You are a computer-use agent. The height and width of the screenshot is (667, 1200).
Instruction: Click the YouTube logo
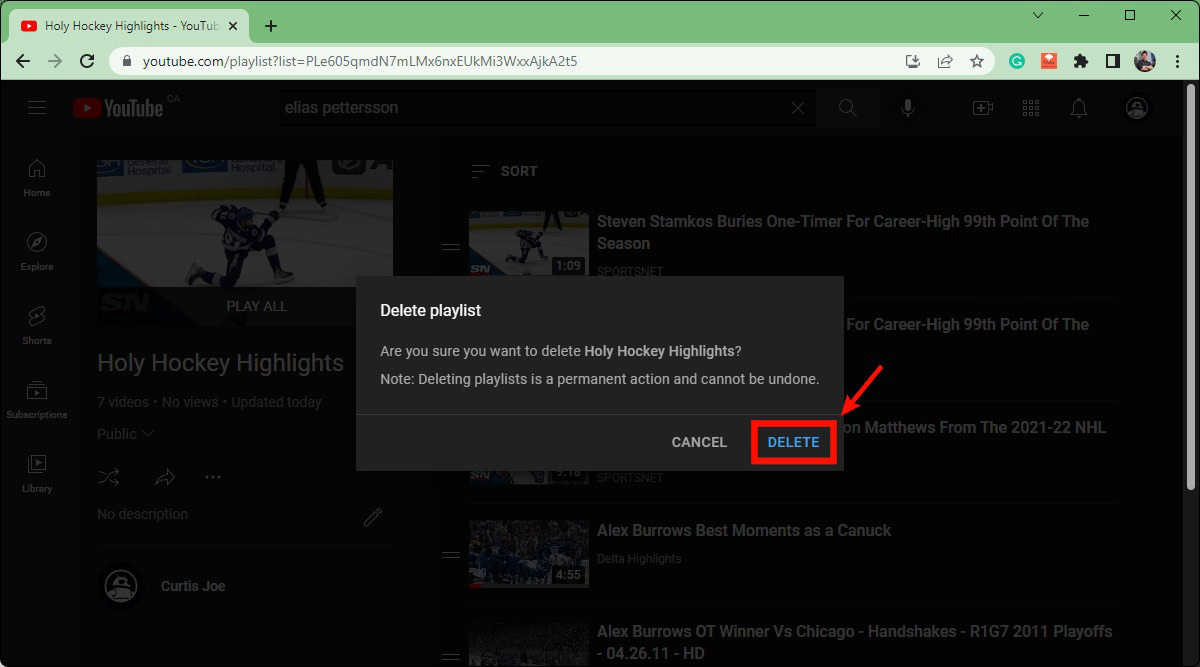click(118, 108)
